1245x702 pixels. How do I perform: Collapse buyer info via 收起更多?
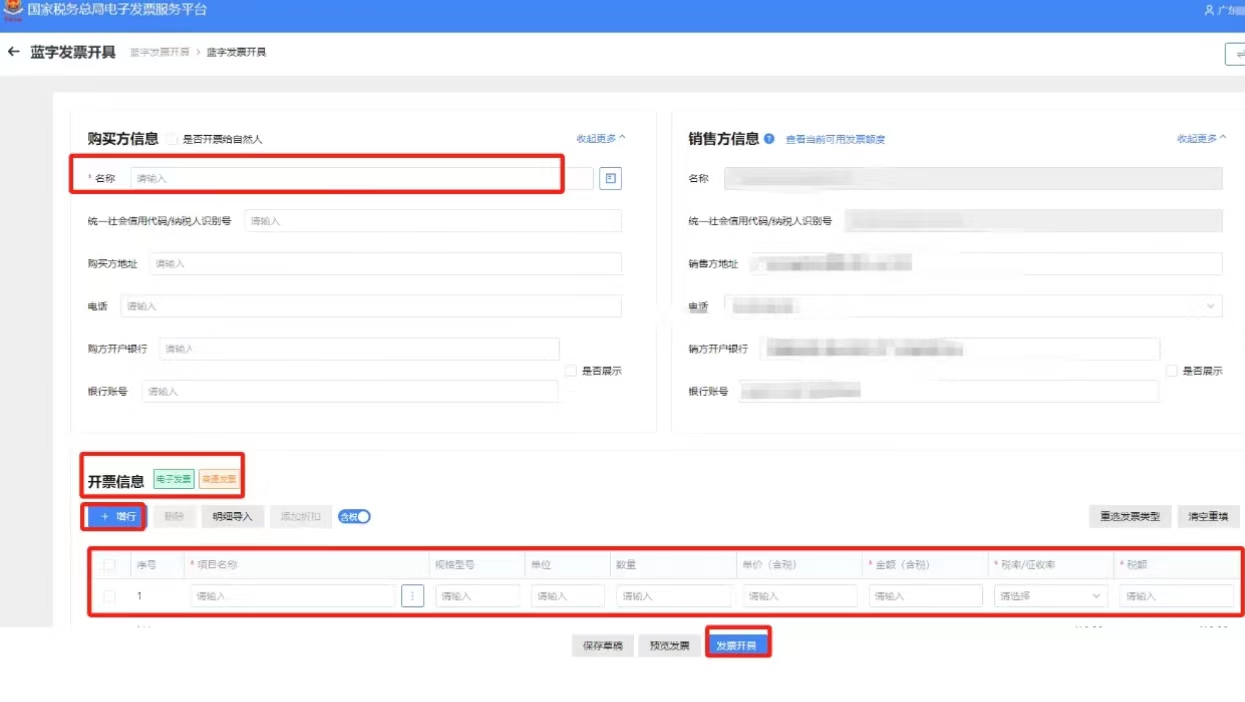pyautogui.click(x=595, y=138)
